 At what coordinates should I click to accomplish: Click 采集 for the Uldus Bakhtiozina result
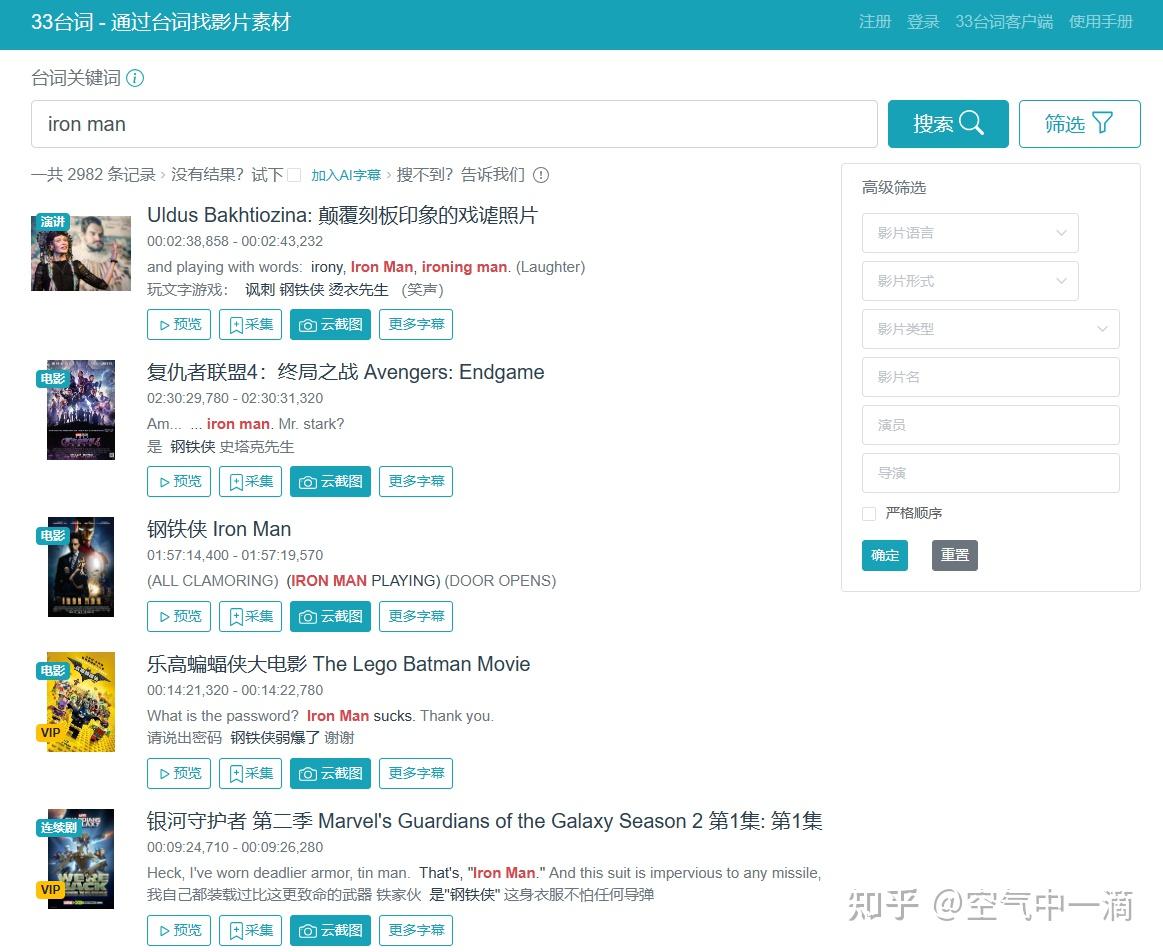tap(251, 325)
